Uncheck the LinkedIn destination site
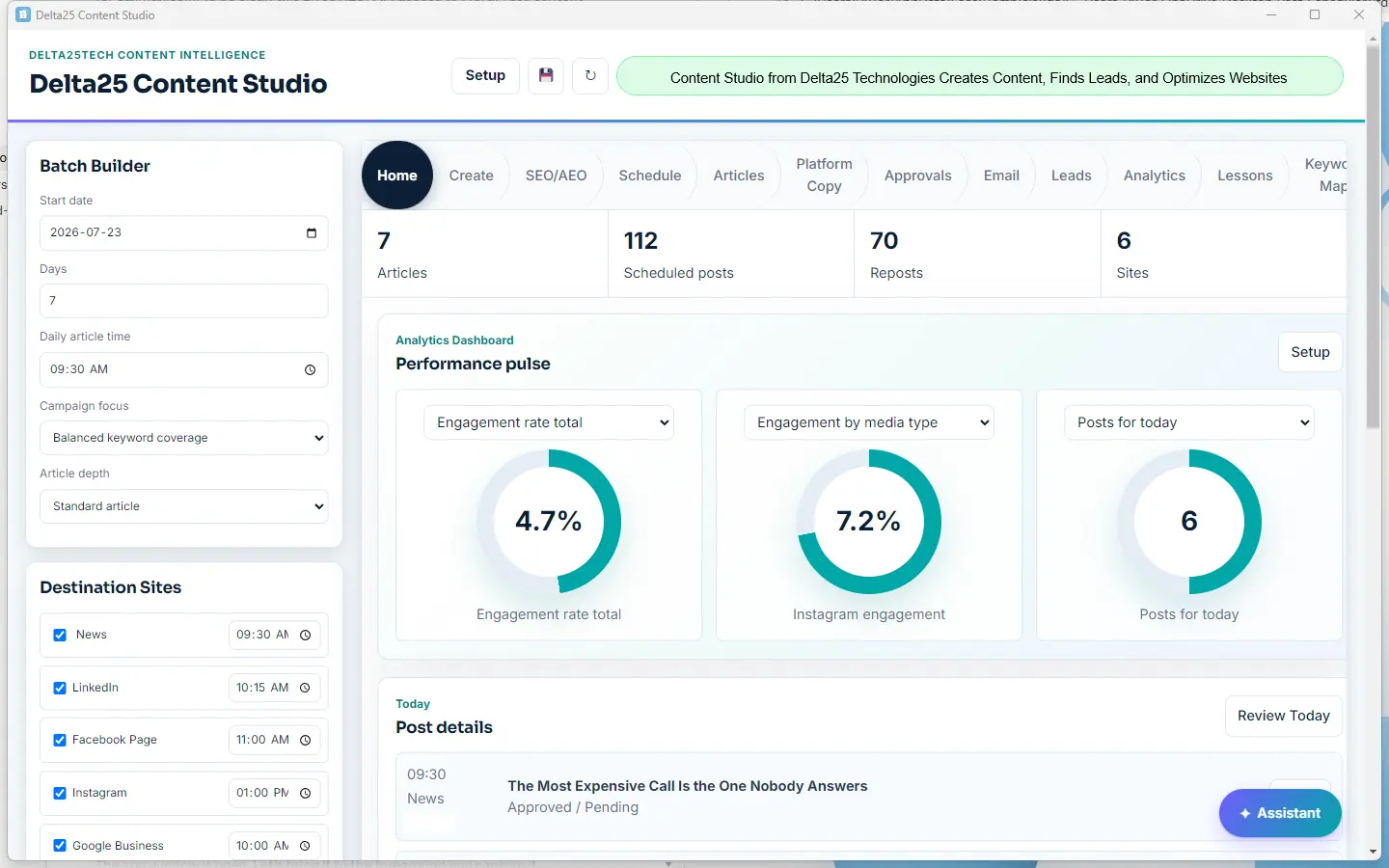The height and width of the screenshot is (868, 1389). pos(60,688)
